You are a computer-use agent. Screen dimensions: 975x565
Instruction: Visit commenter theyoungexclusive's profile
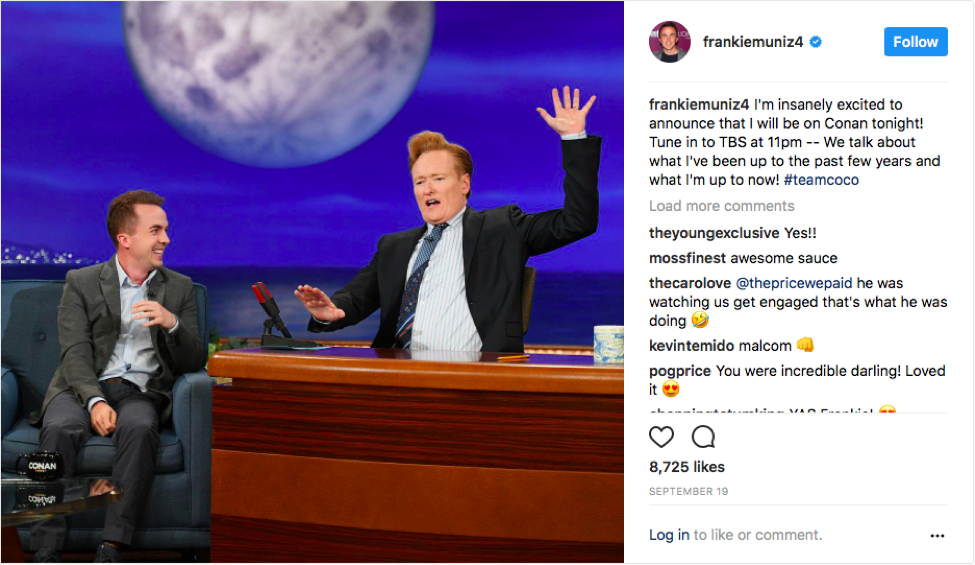[714, 233]
